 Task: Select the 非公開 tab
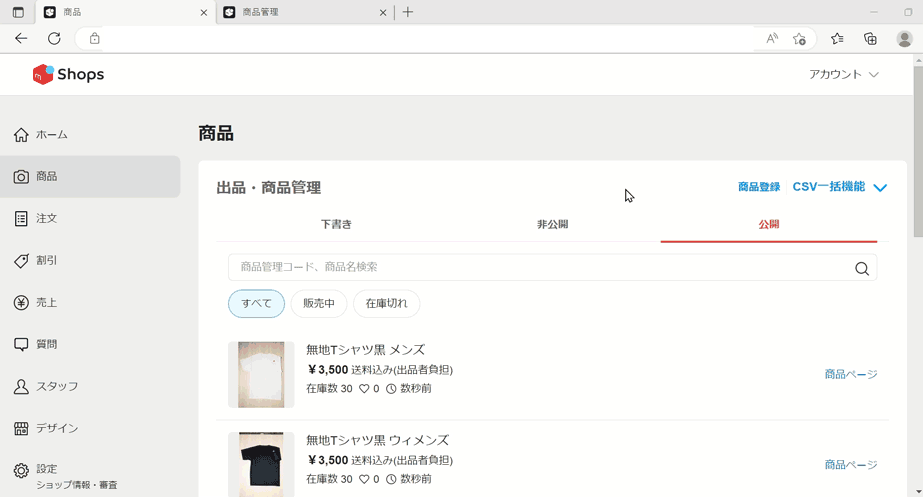click(x=552, y=224)
